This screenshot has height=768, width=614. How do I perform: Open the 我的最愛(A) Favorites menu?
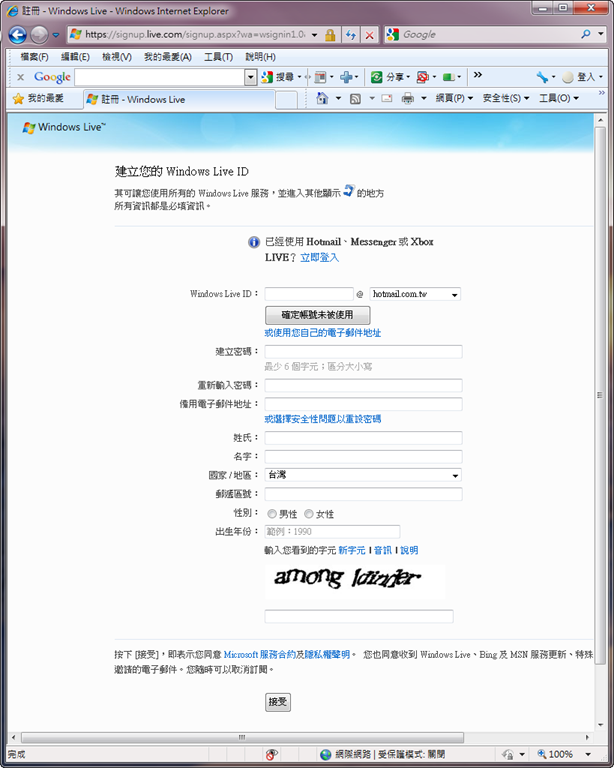(167, 57)
